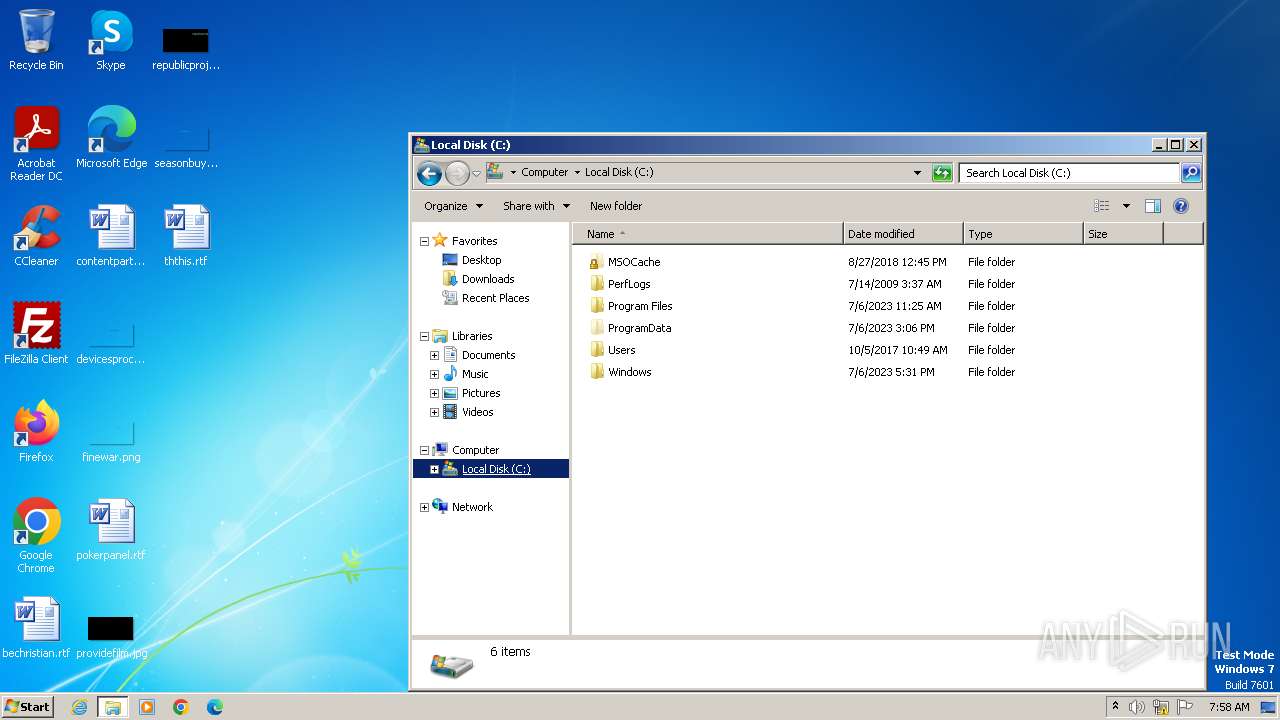Expand the Music library node
The image size is (1280, 720).
point(434,374)
